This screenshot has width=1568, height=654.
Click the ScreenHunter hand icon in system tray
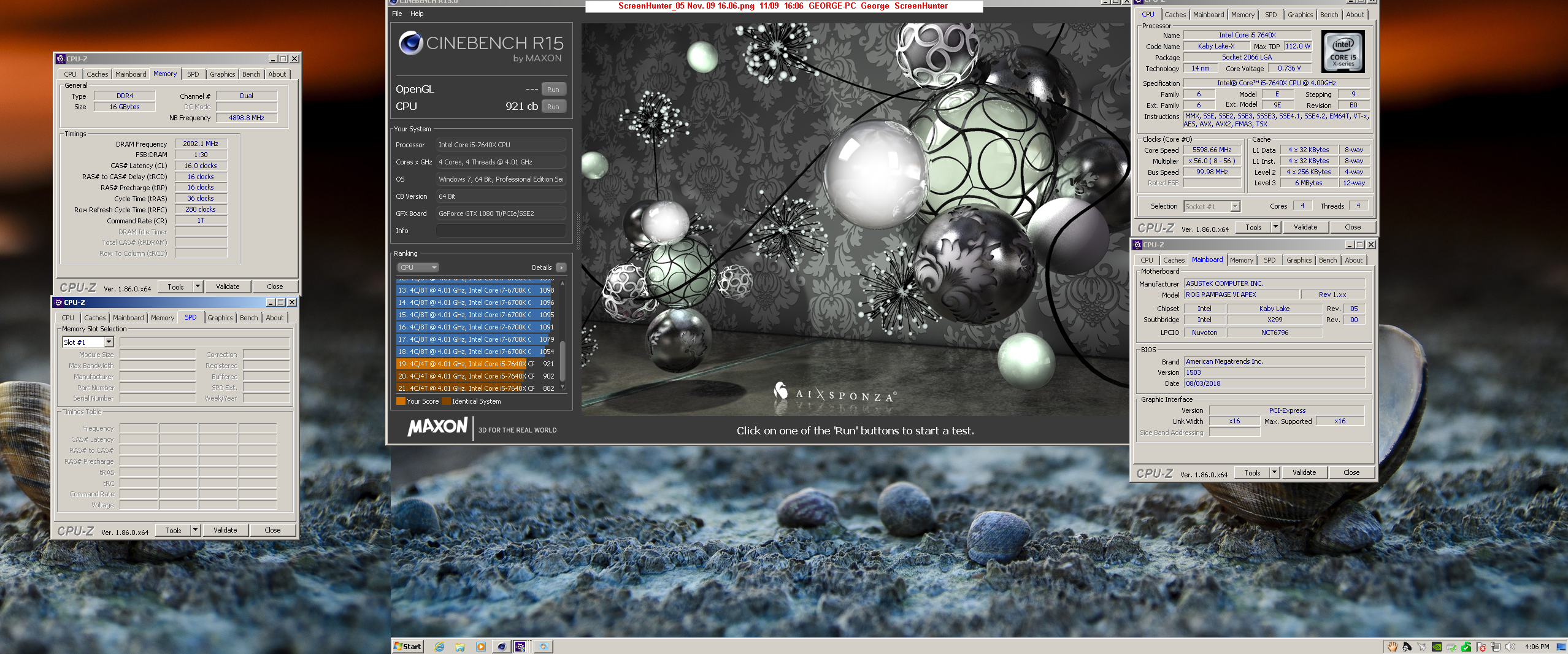(x=1392, y=647)
